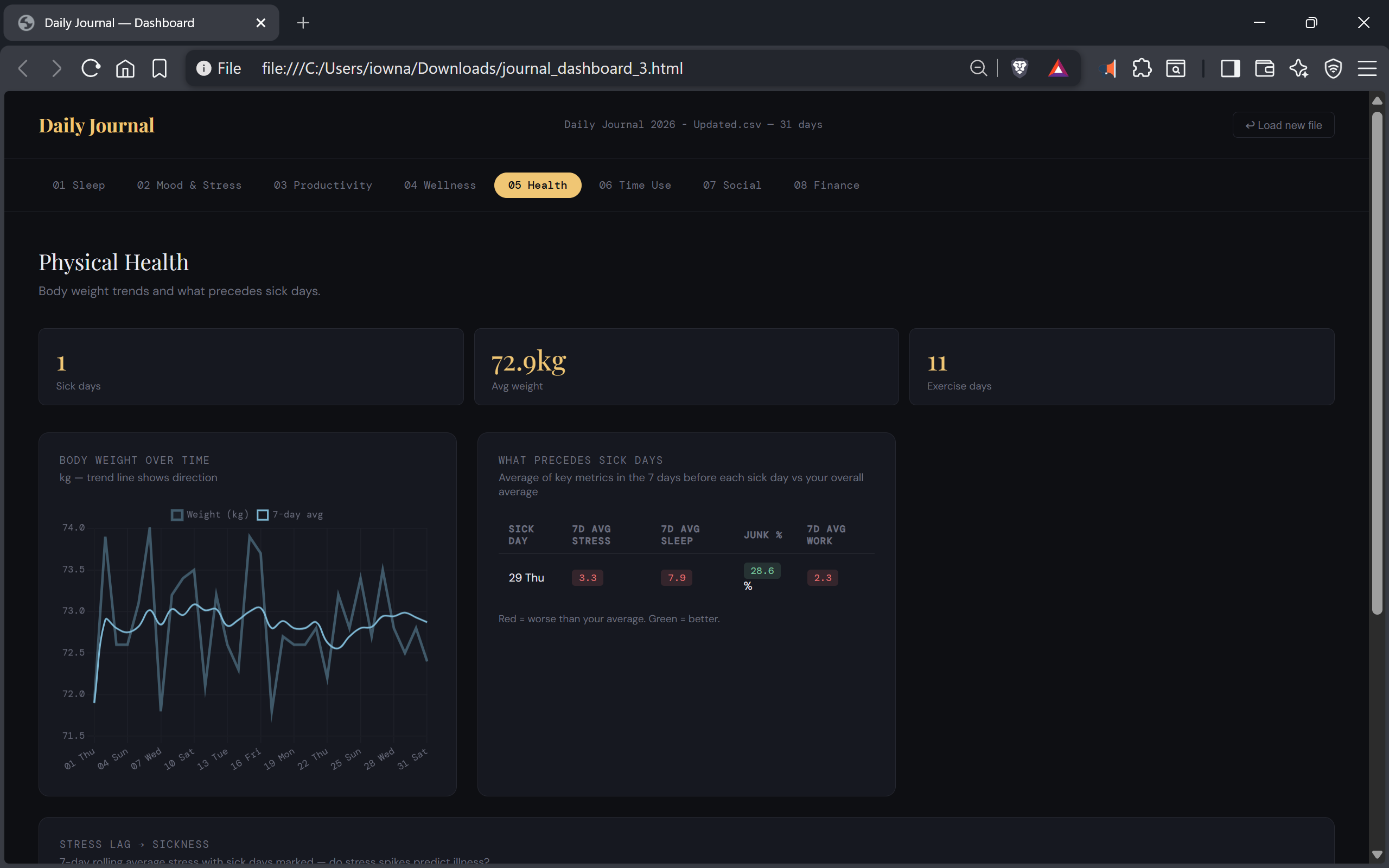
Task: Click the BODY WEIGHT OVER TIME heading
Action: [135, 460]
